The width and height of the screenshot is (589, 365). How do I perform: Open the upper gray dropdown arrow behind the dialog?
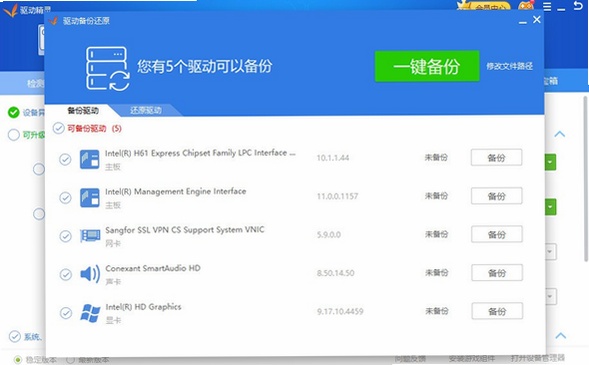(x=550, y=251)
